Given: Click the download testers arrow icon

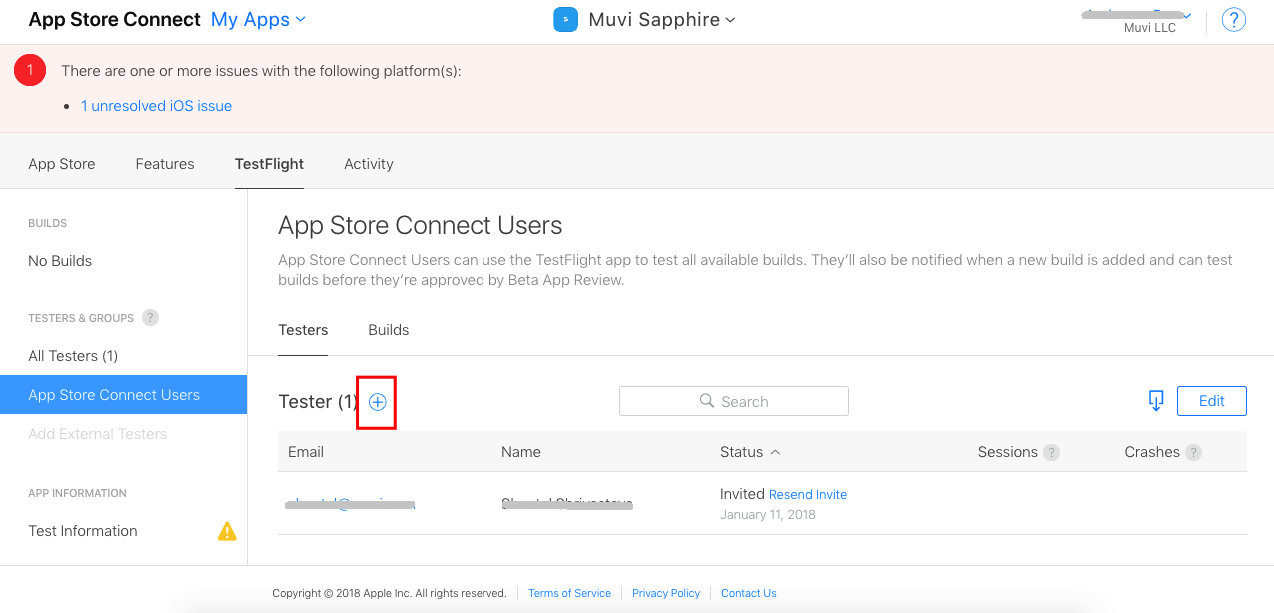Looking at the screenshot, I should tap(1156, 401).
